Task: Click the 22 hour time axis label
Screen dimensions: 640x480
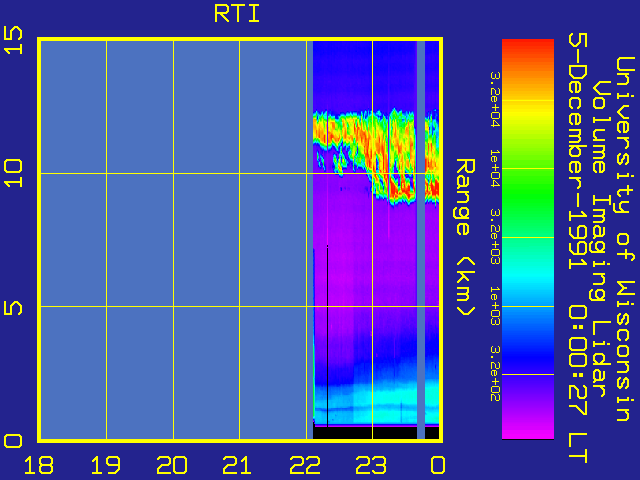Action: click(x=304, y=465)
